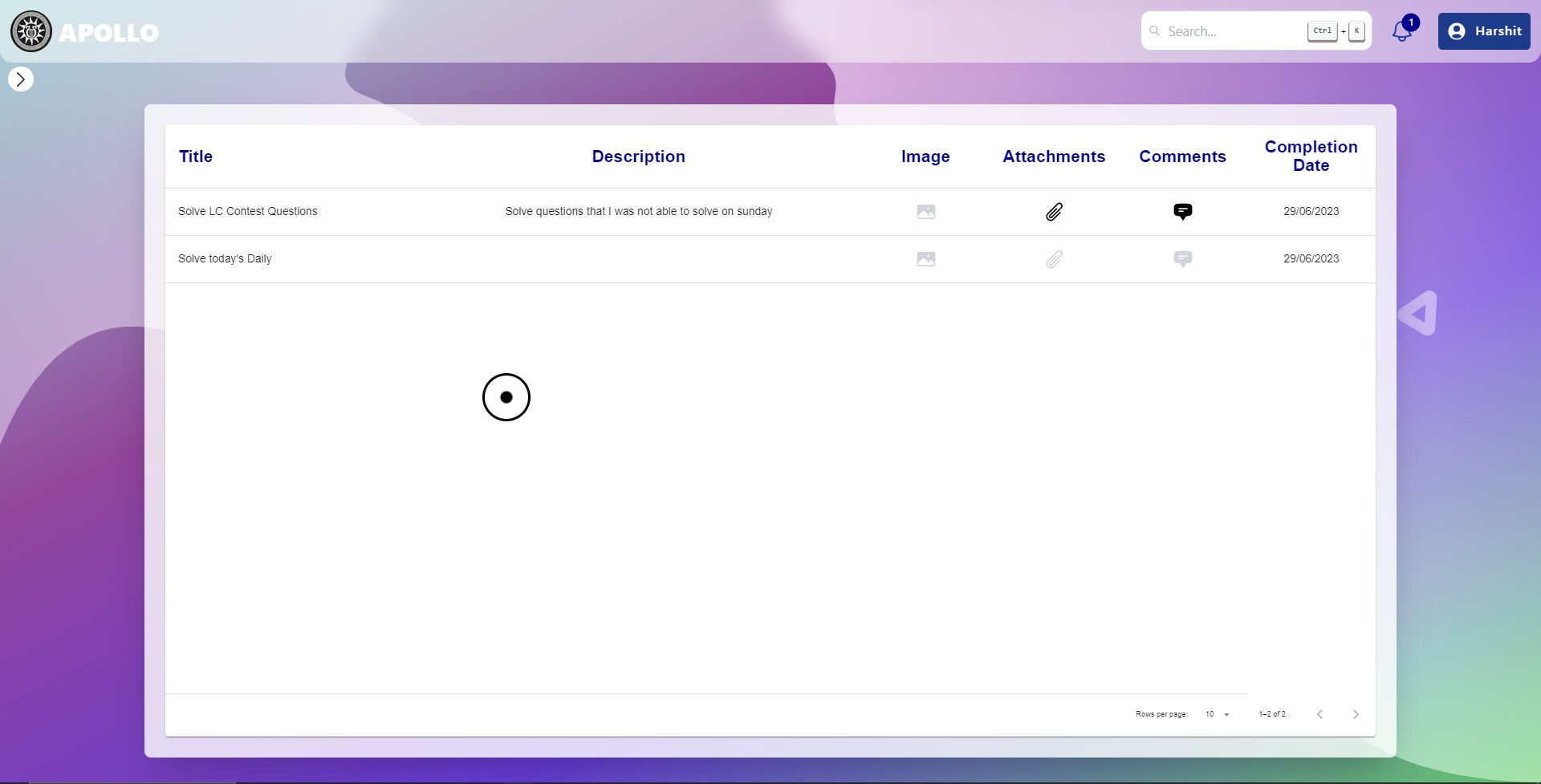This screenshot has width=1541, height=784.
Task: Select the Solve LC Contest Questions title
Action: (x=247, y=212)
